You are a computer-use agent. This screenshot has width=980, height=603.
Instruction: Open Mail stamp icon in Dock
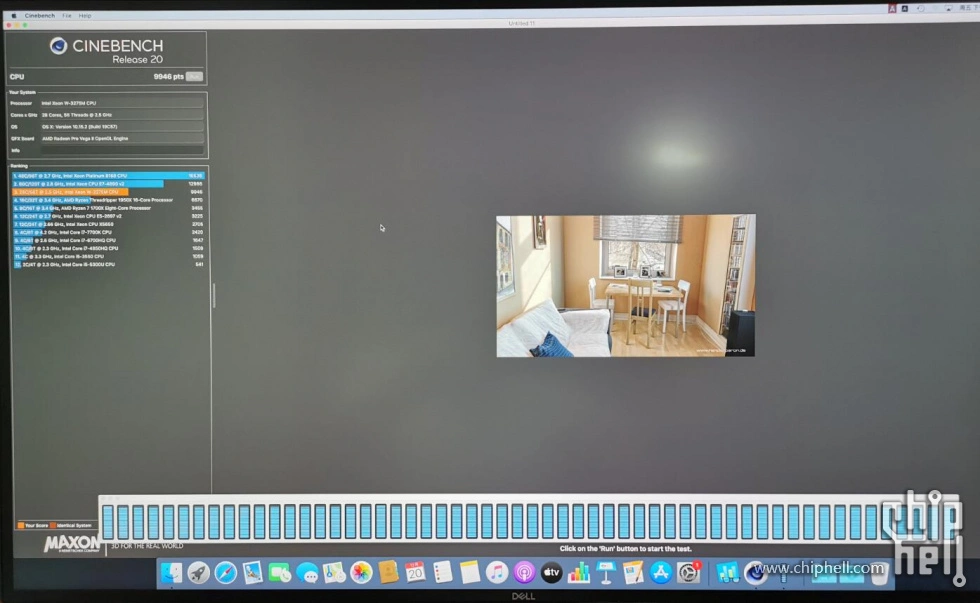coord(252,572)
